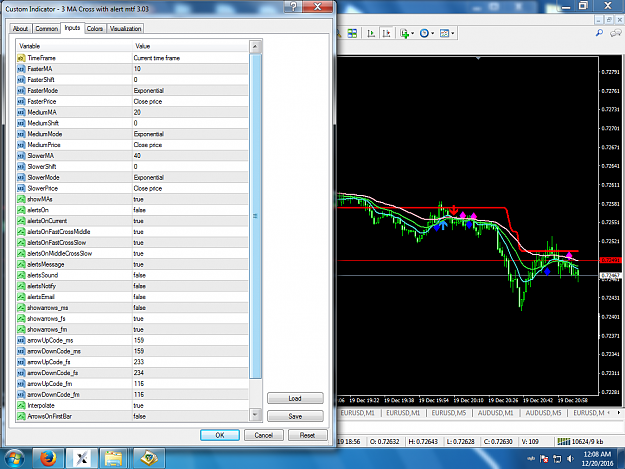Expand the Templates dropdown arrow
625x469 pixels.
click(452, 33)
